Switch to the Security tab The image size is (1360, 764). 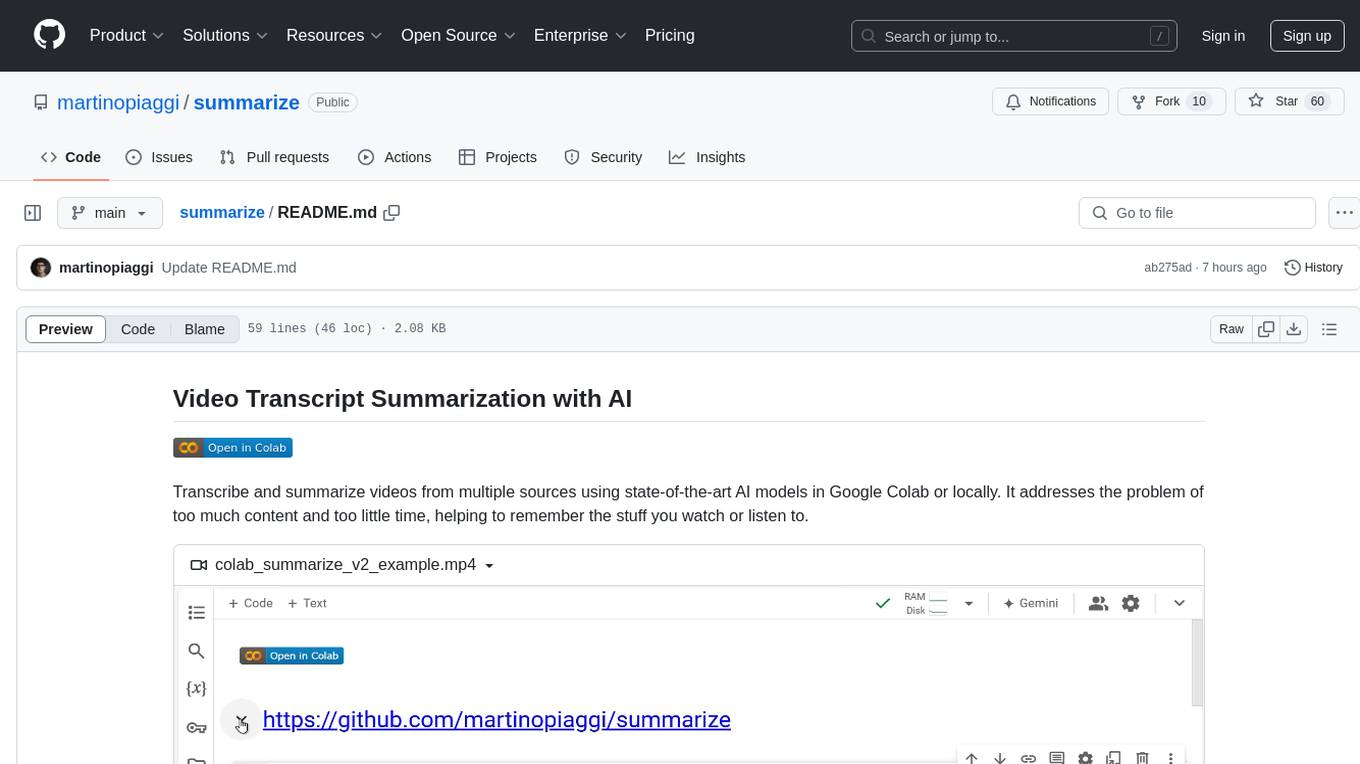603,157
